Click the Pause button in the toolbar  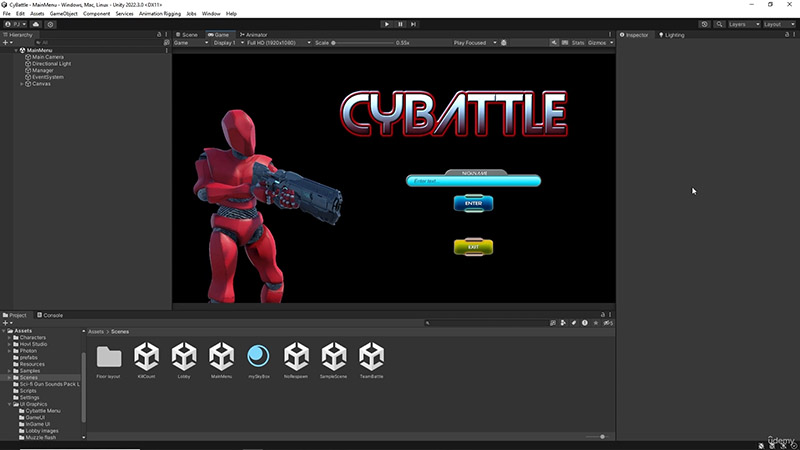(401, 24)
